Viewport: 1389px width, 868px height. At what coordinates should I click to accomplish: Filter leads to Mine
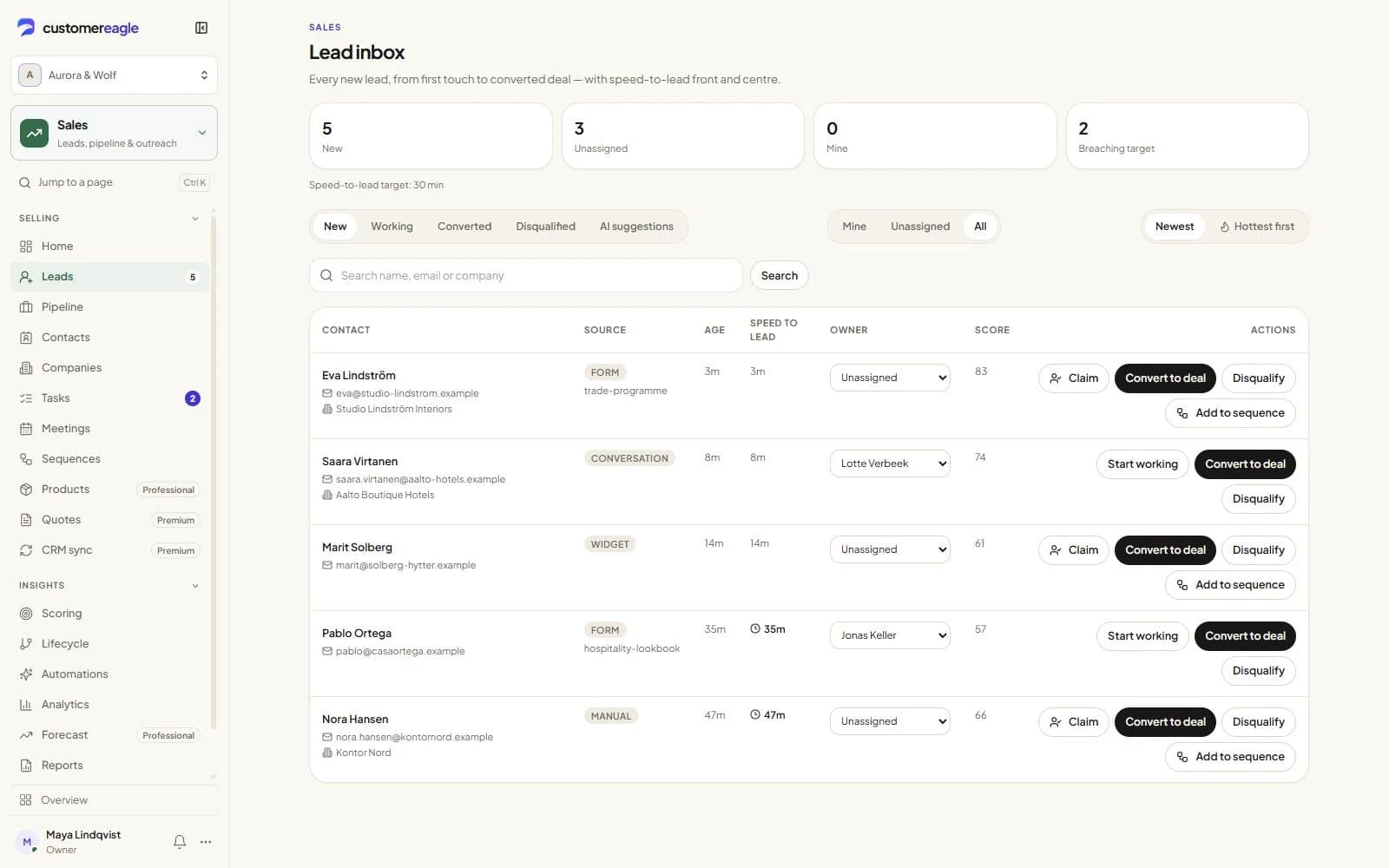click(x=854, y=227)
